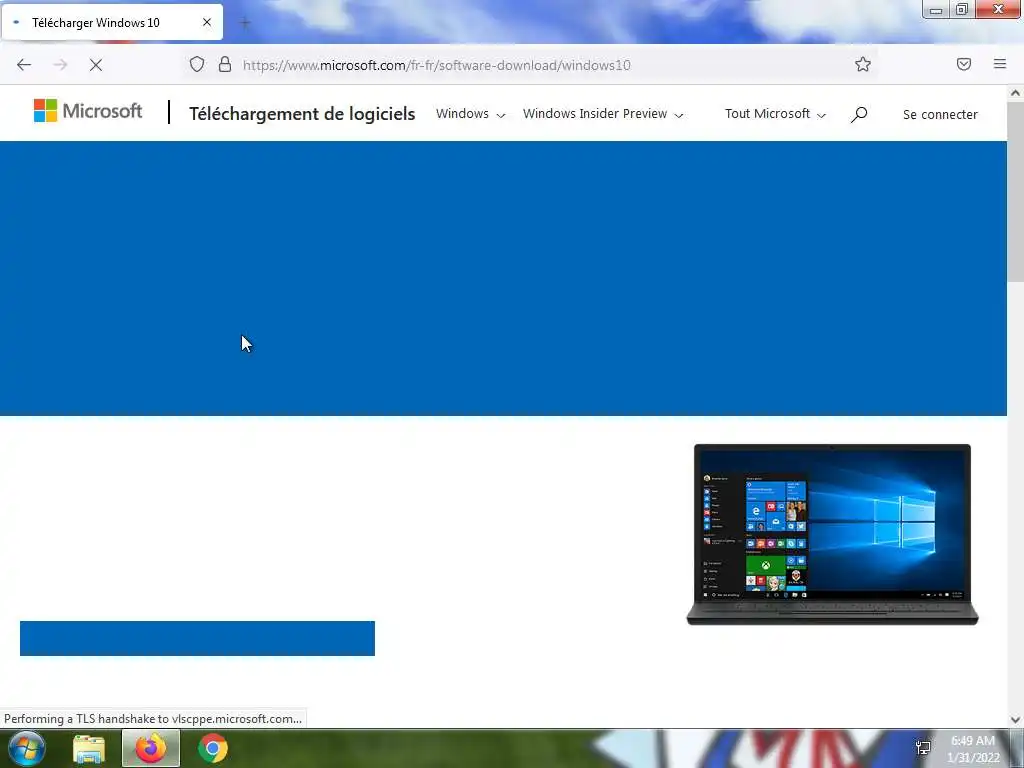
Task: Open the Windows Start menu
Action: [26, 748]
